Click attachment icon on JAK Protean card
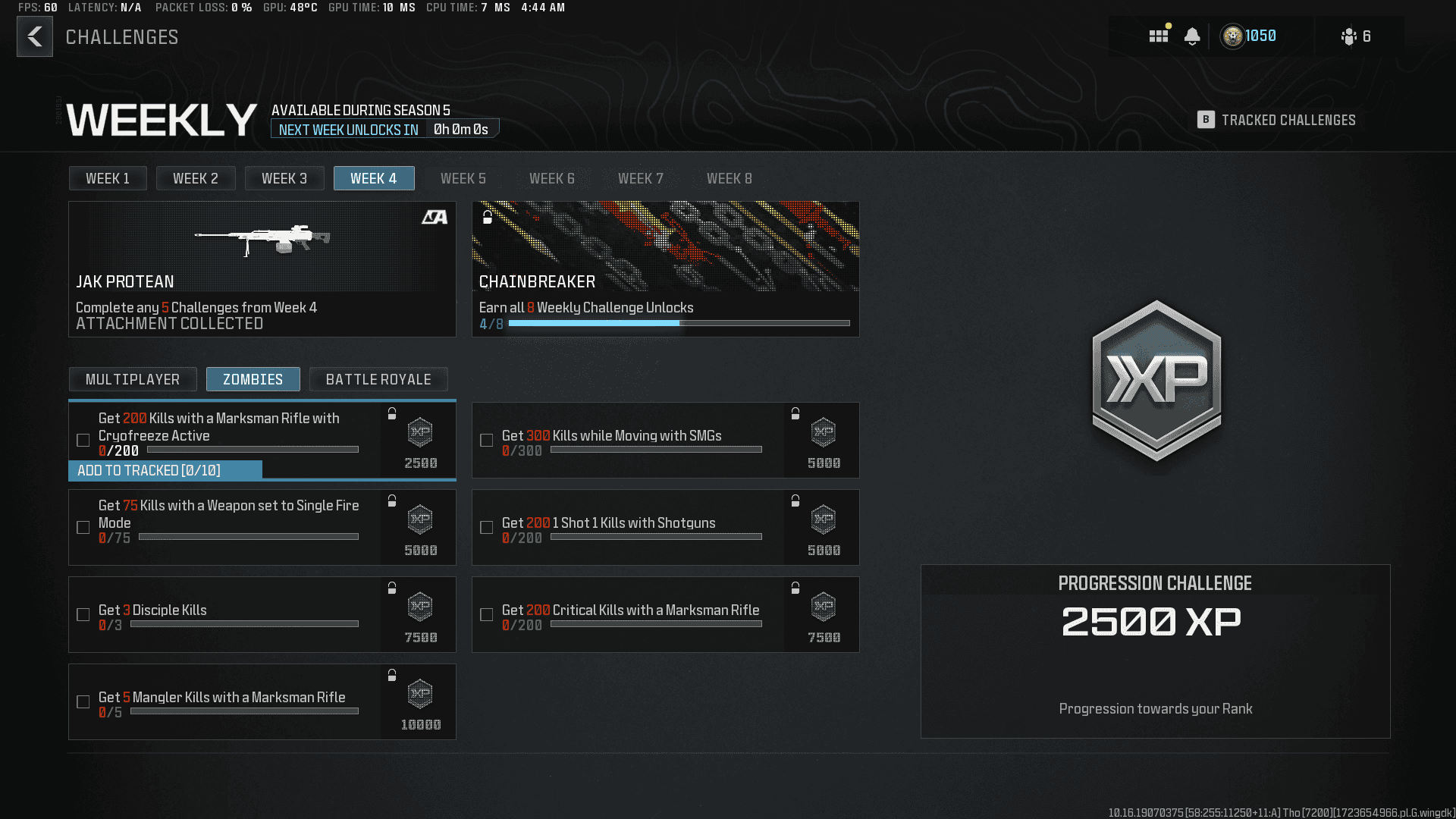This screenshot has height=819, width=1456. tap(435, 218)
